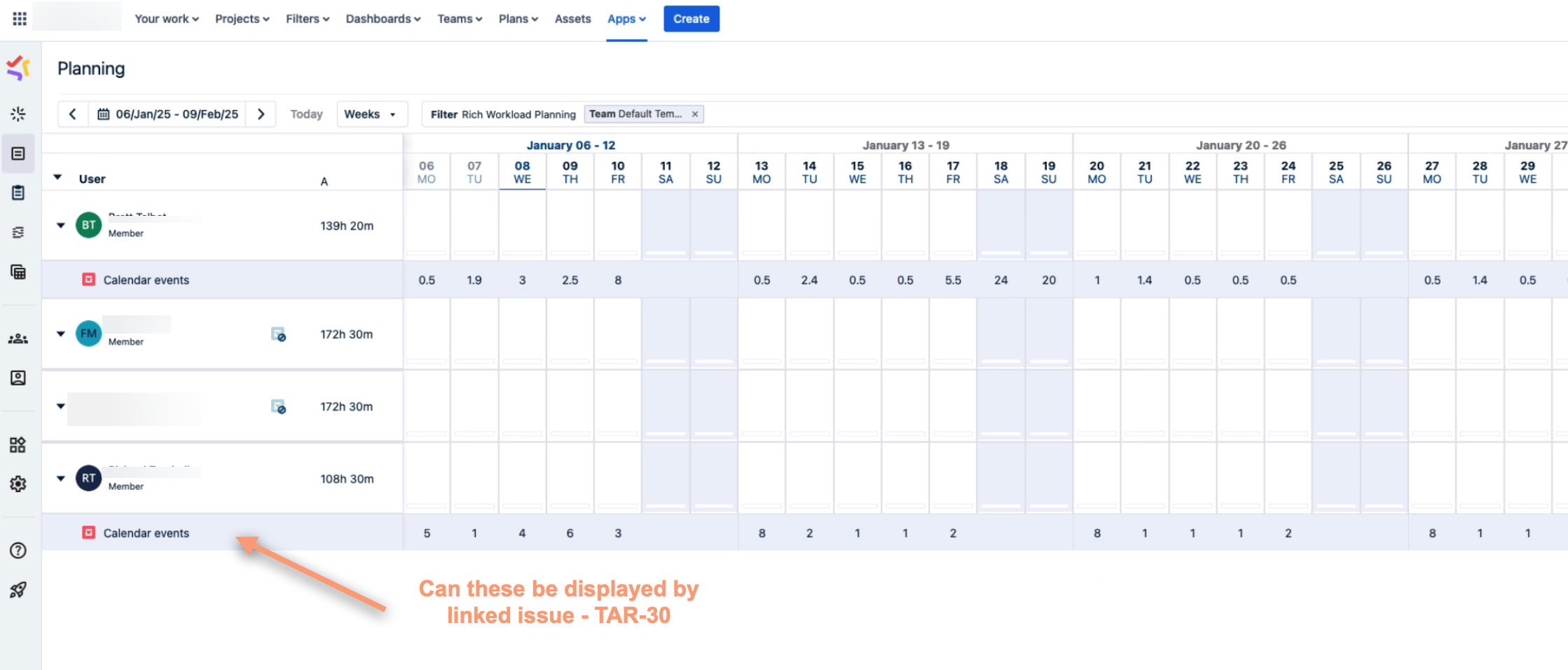Screen dimensions: 1568x670
Task: Open the teams people icon in sidebar
Action: coord(18,339)
